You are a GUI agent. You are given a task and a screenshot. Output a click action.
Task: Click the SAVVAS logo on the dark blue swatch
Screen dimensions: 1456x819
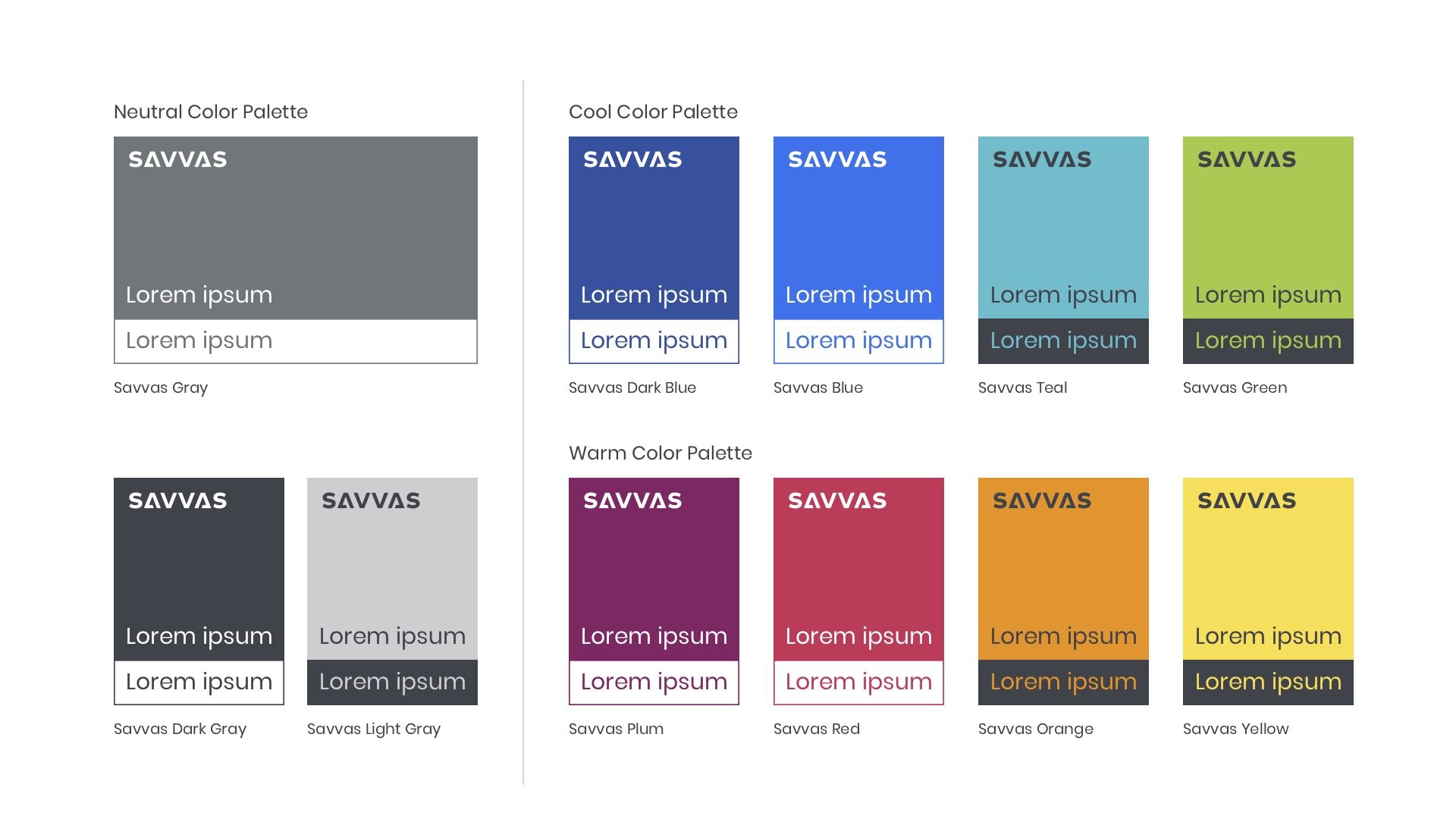(x=632, y=159)
